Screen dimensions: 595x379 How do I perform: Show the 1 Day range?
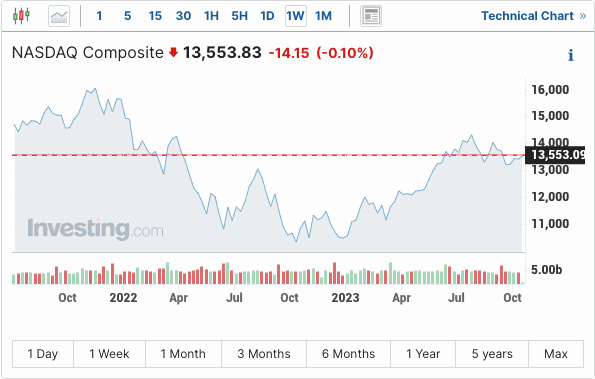click(43, 354)
